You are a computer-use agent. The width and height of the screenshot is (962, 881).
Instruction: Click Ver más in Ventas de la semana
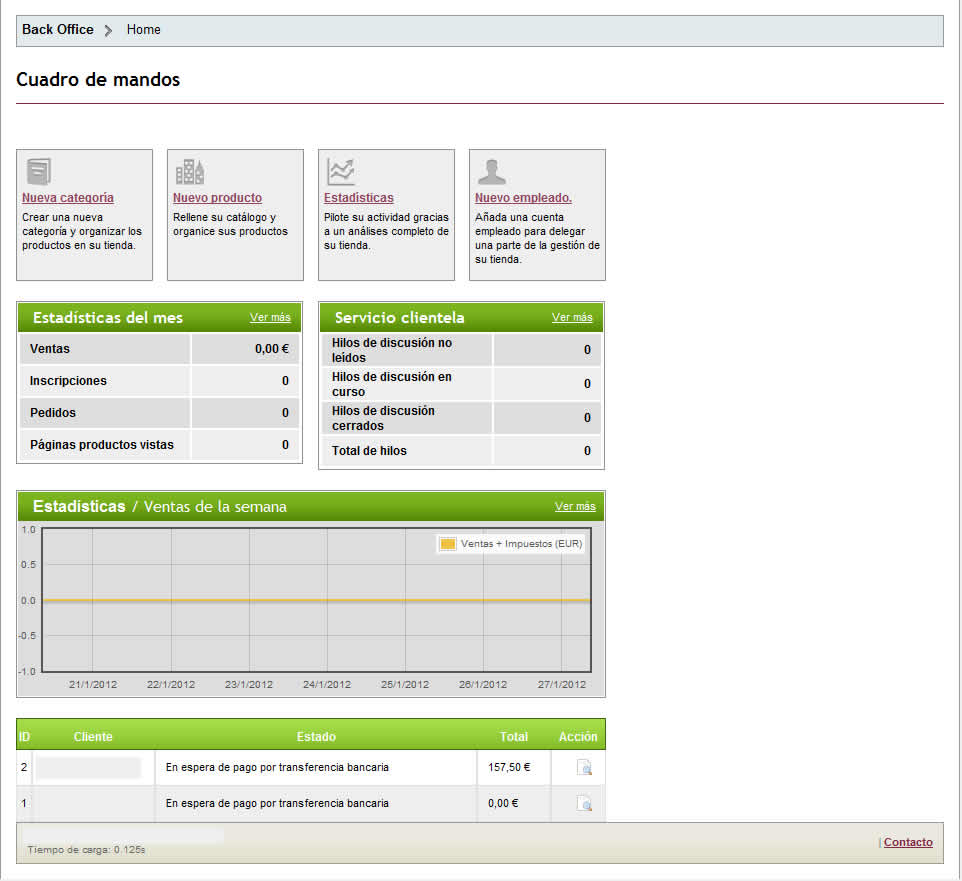tap(575, 506)
